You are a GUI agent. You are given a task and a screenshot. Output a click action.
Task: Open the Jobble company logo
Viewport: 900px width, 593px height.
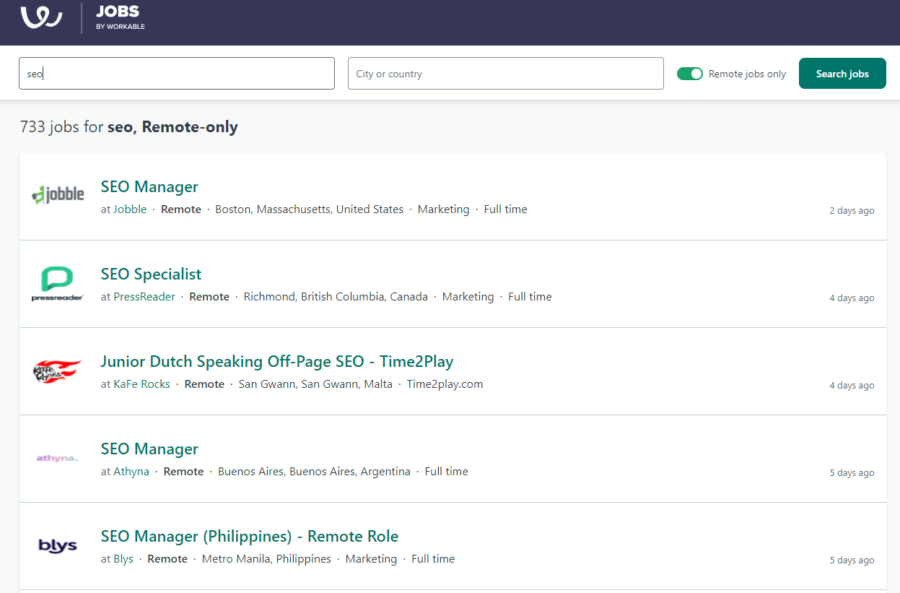click(x=58, y=195)
